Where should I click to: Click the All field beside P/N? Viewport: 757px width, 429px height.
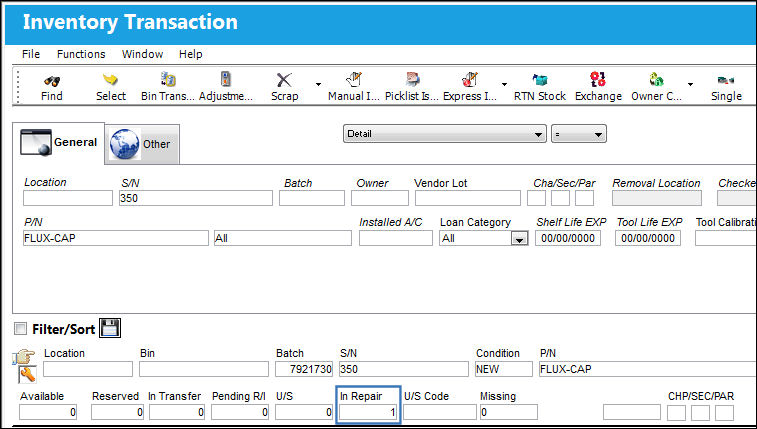pos(283,238)
